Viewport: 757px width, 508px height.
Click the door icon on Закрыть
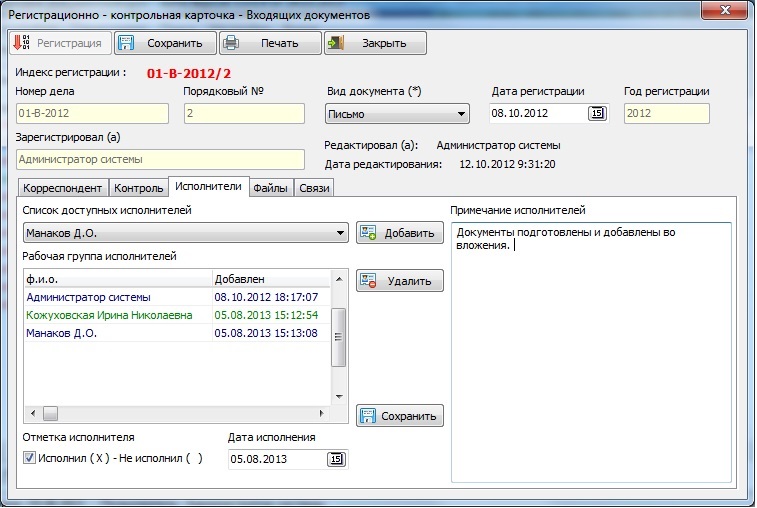point(336,42)
